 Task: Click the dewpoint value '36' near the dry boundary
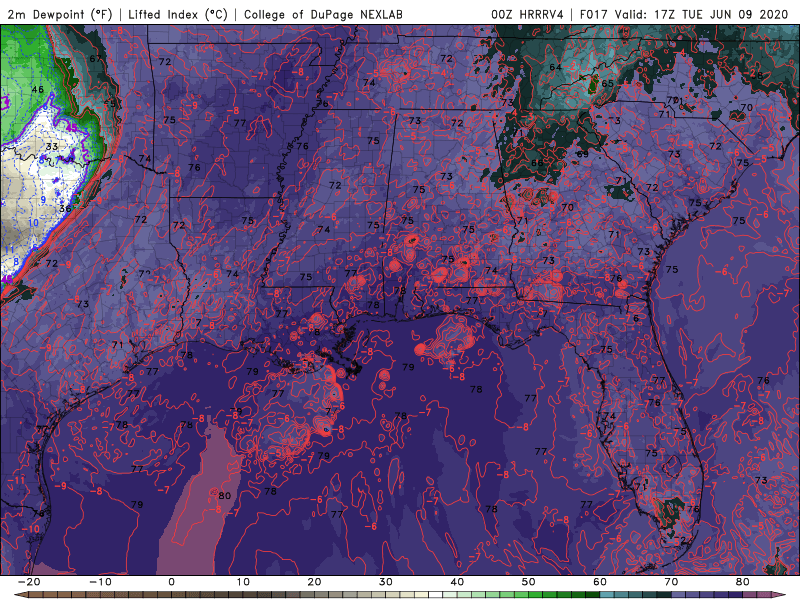point(65,208)
